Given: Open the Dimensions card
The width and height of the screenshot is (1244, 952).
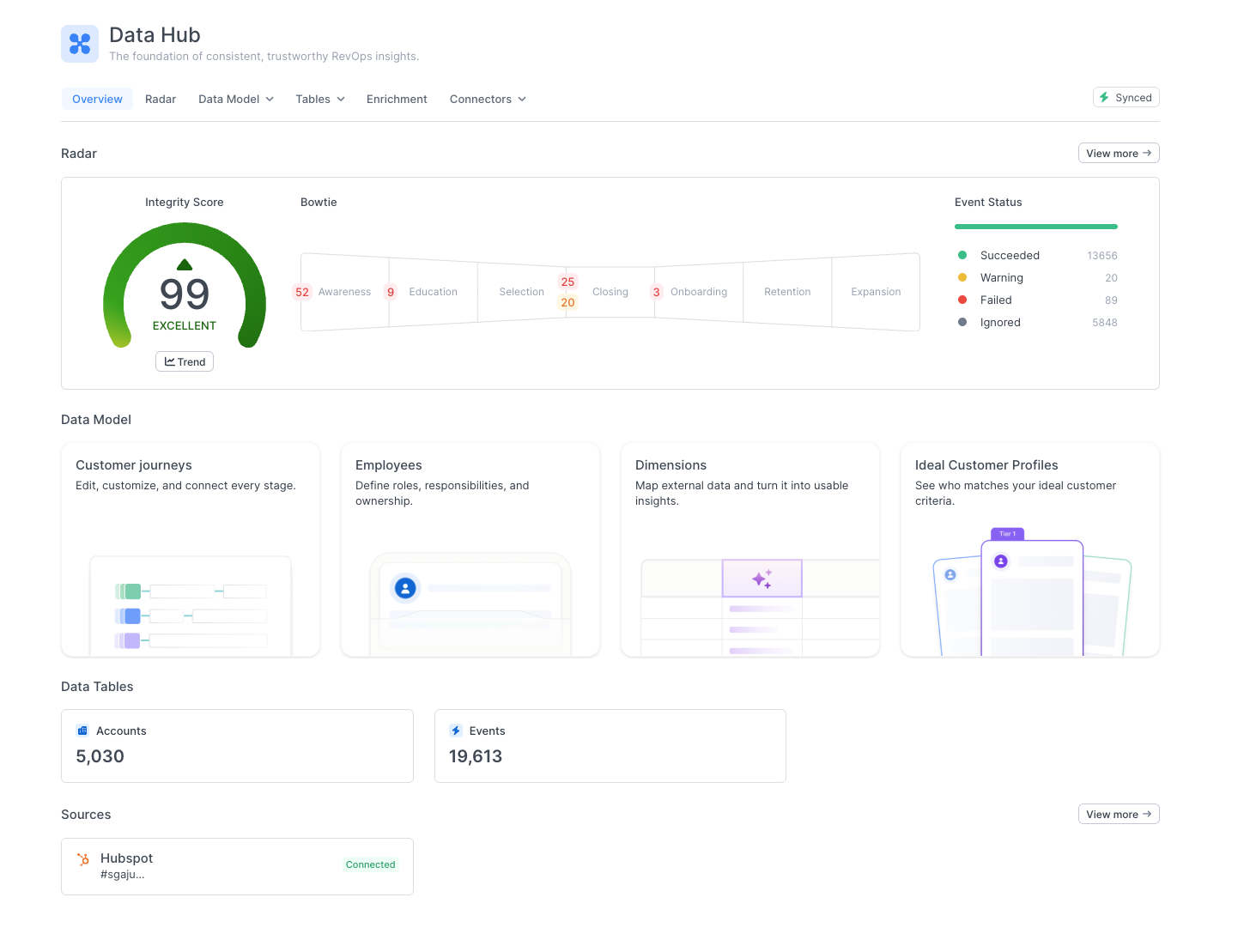Looking at the screenshot, I should click(750, 549).
